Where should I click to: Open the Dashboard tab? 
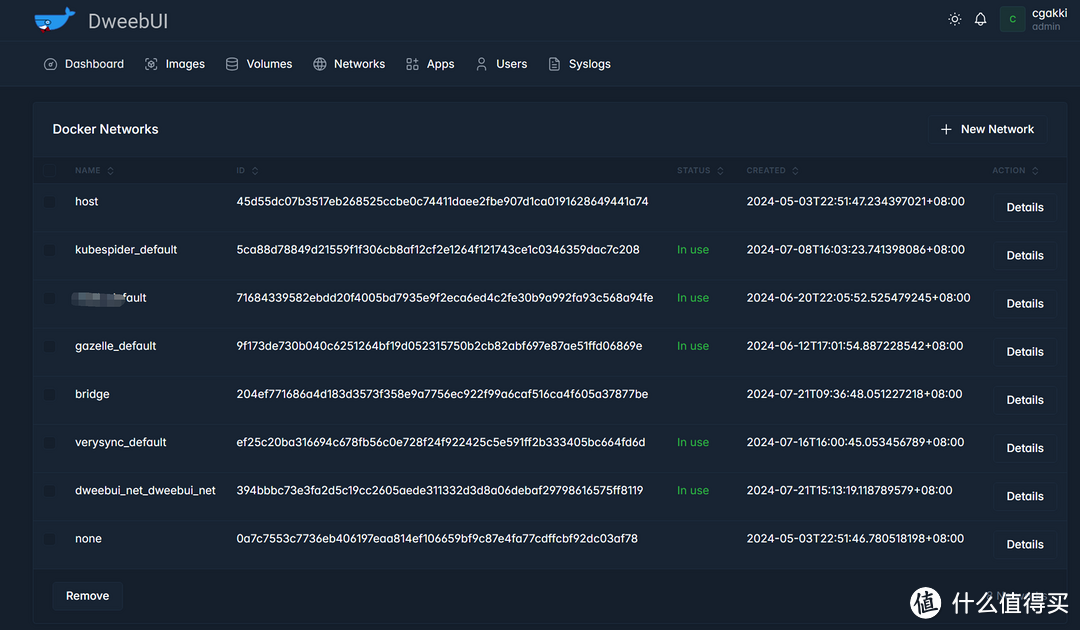point(84,64)
